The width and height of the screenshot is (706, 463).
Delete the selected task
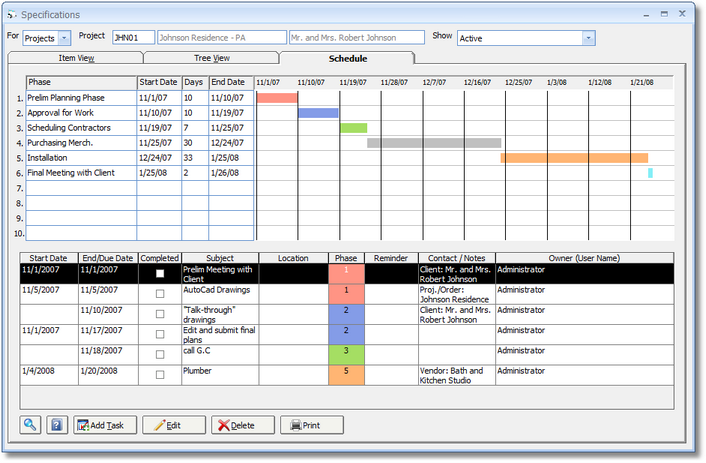243,425
